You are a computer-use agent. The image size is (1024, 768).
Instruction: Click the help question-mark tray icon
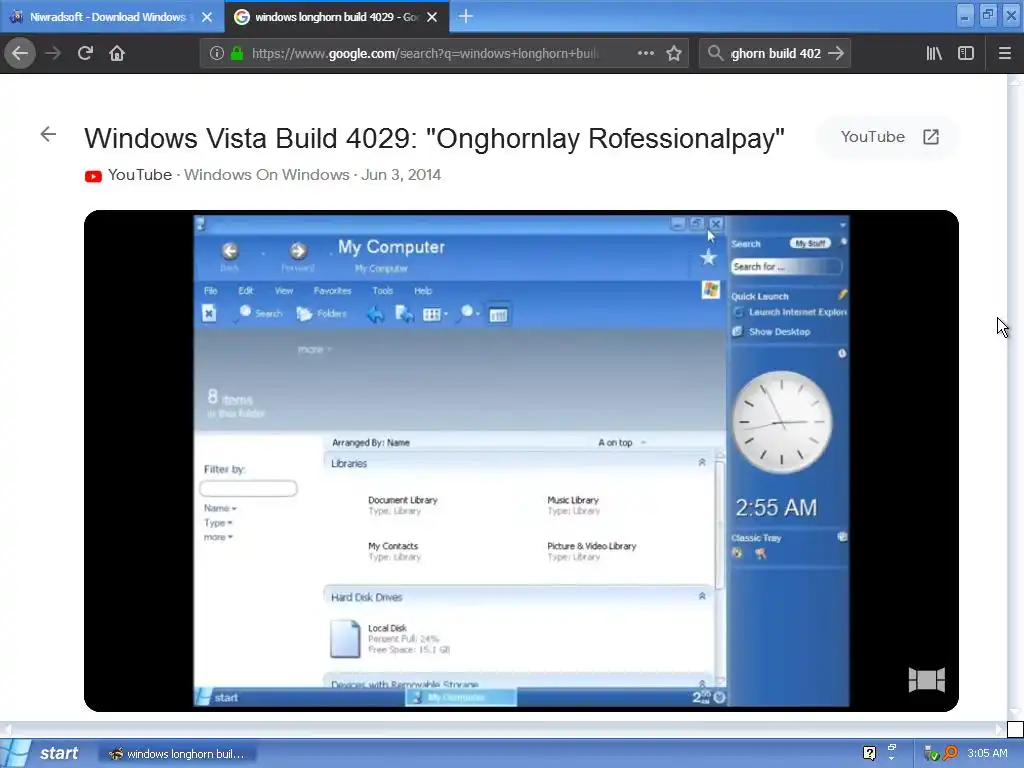[x=869, y=754]
